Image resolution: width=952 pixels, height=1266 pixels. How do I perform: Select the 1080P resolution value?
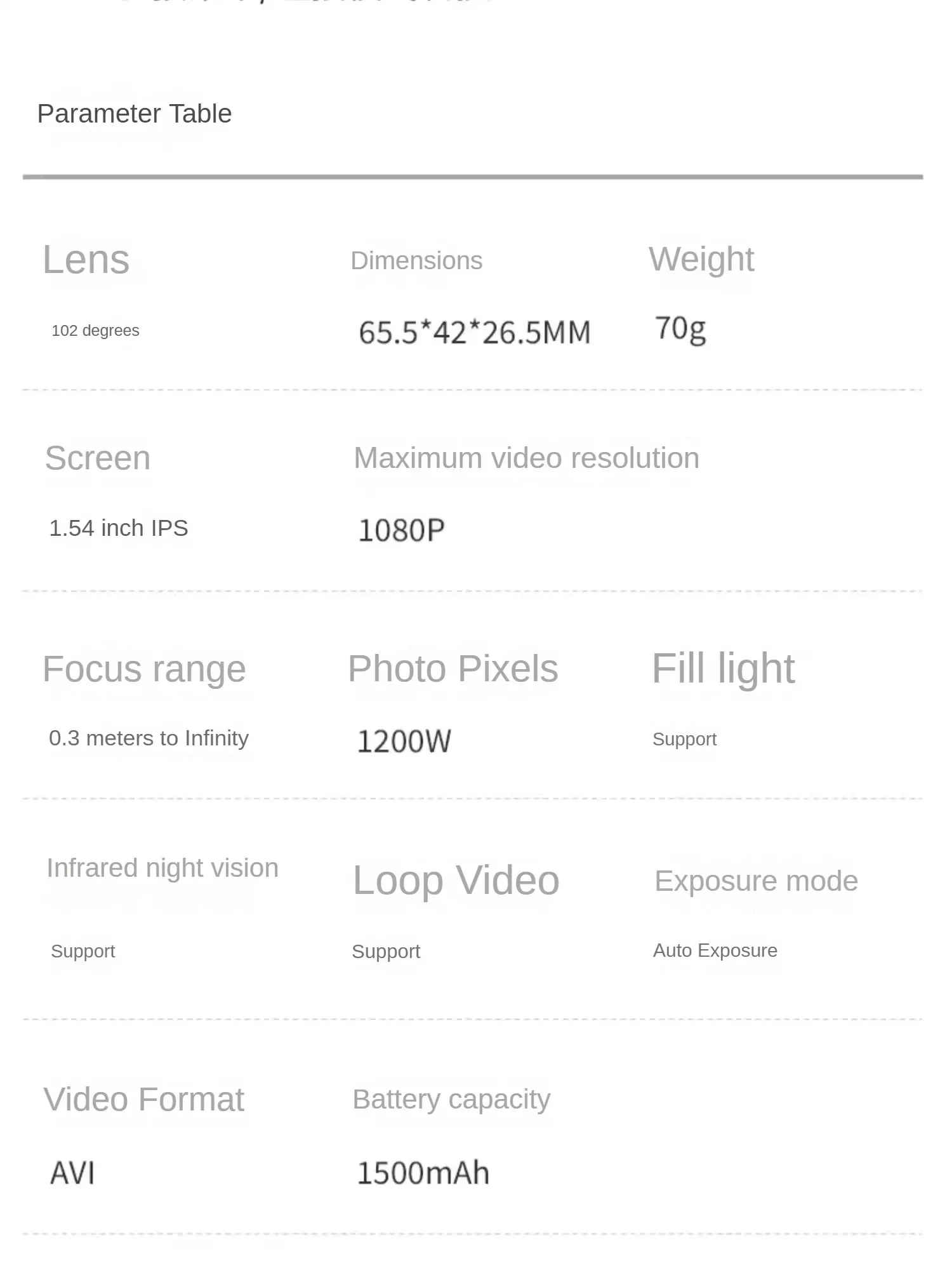[402, 530]
